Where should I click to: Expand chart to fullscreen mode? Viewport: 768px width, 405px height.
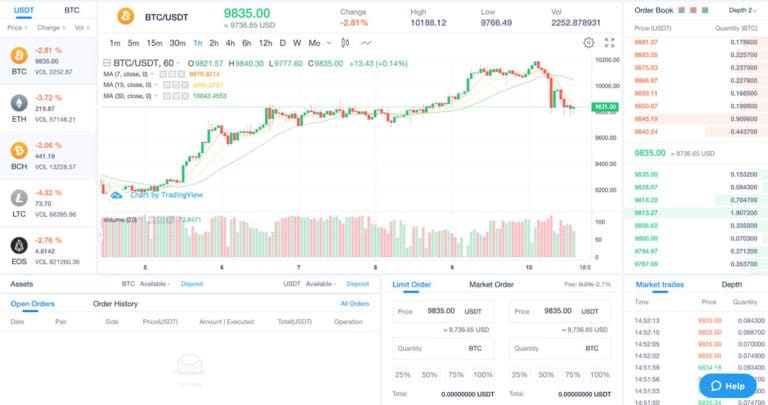(609, 43)
